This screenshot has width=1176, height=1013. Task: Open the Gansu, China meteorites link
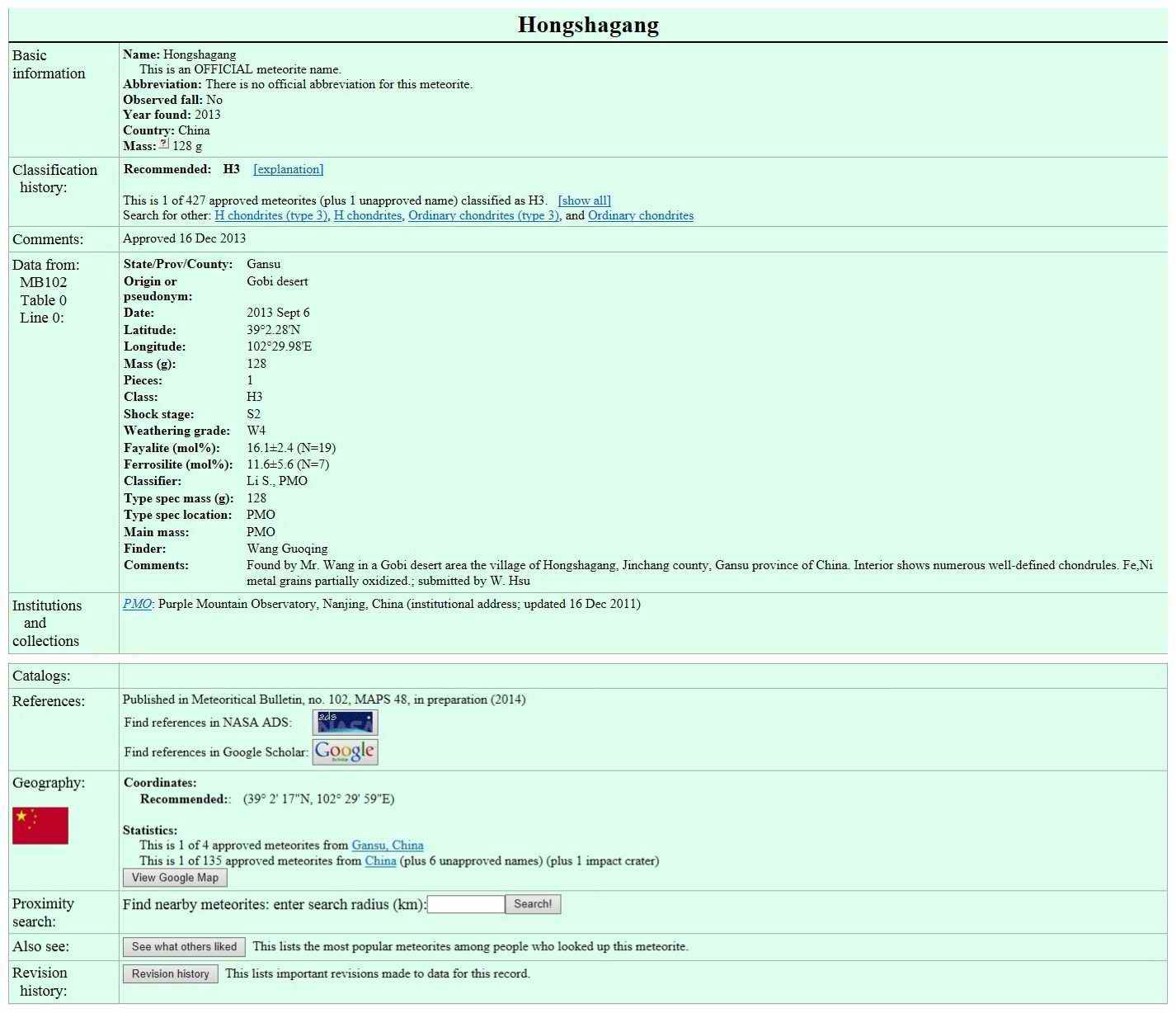click(388, 846)
